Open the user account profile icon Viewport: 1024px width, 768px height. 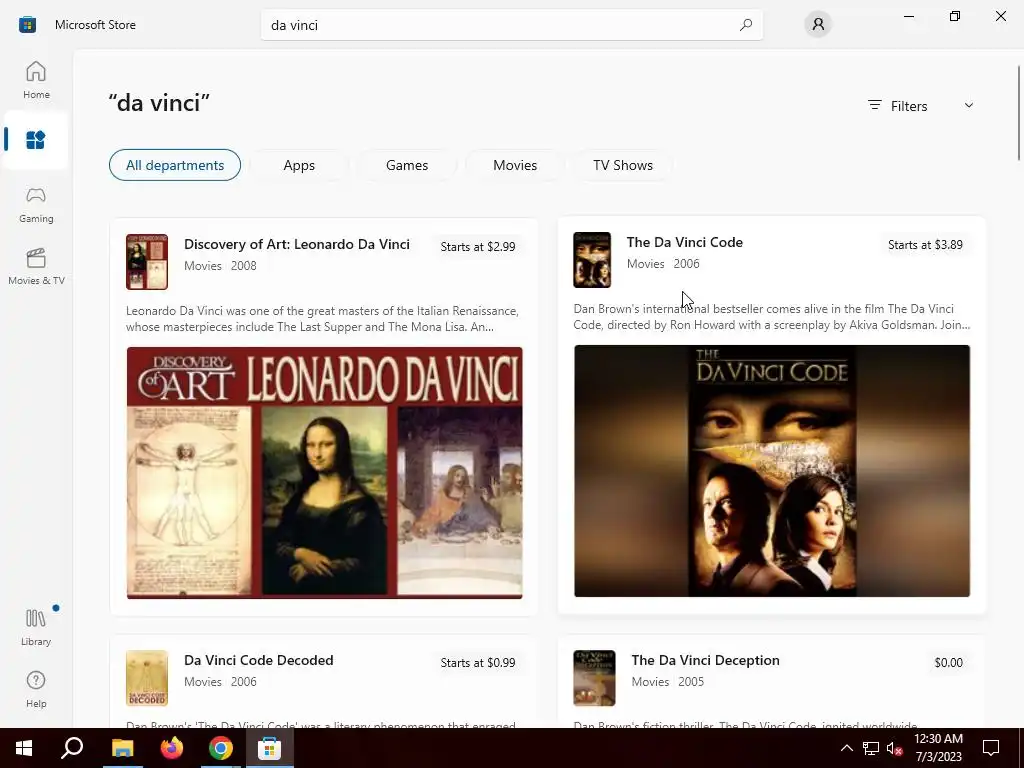818,25
